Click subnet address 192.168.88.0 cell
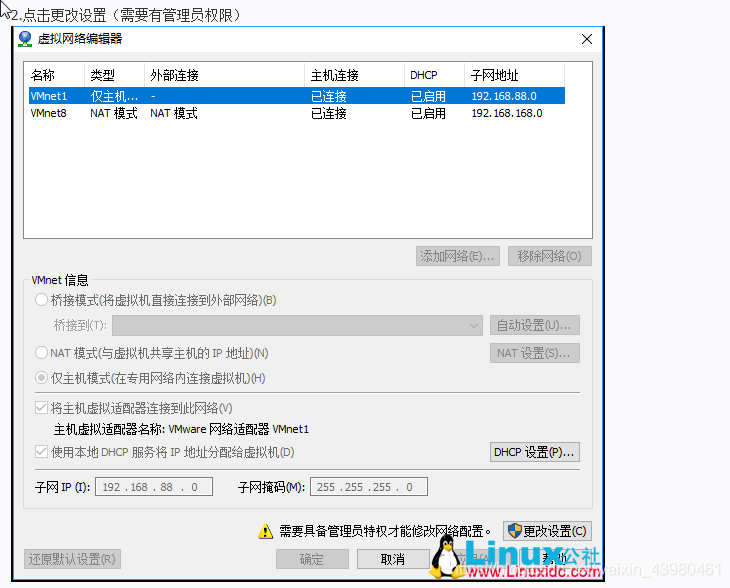This screenshot has height=588, width=730. click(x=504, y=96)
